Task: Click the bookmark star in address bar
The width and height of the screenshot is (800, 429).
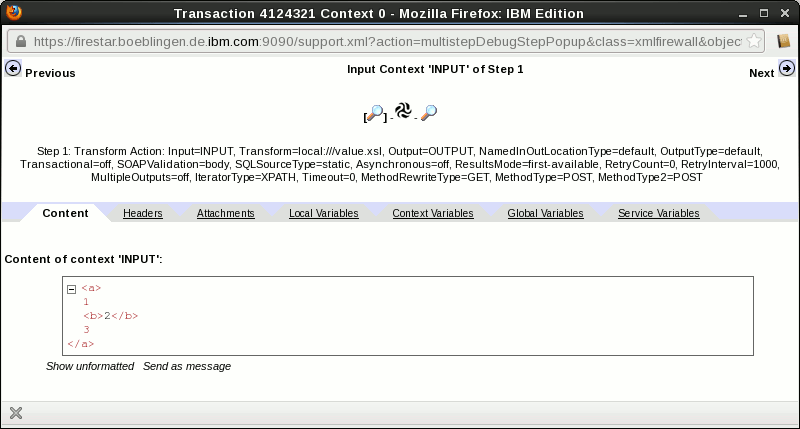Action: coord(753,42)
